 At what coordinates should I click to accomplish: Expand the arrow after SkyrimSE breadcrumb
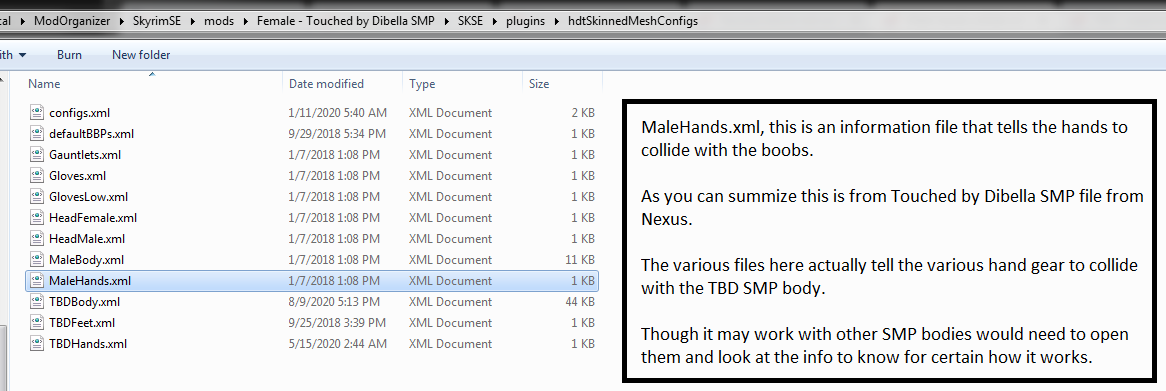[193, 22]
